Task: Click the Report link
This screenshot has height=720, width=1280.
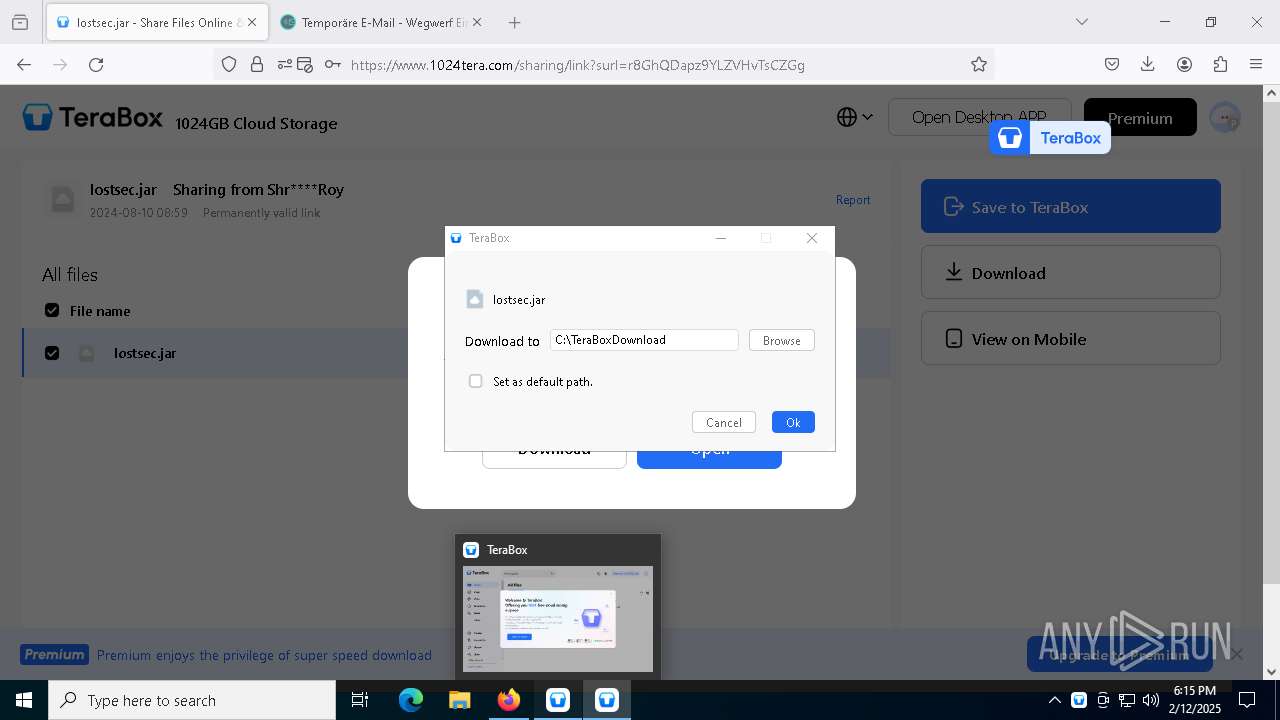Action: coord(853,200)
